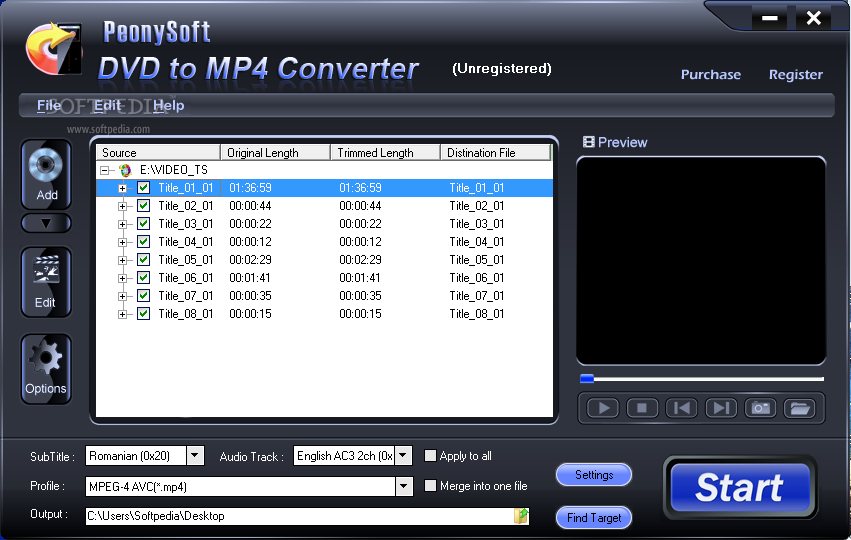Select Title_06_01 trimmed length 00:01:41
This screenshot has width=851, height=540.
(360, 278)
